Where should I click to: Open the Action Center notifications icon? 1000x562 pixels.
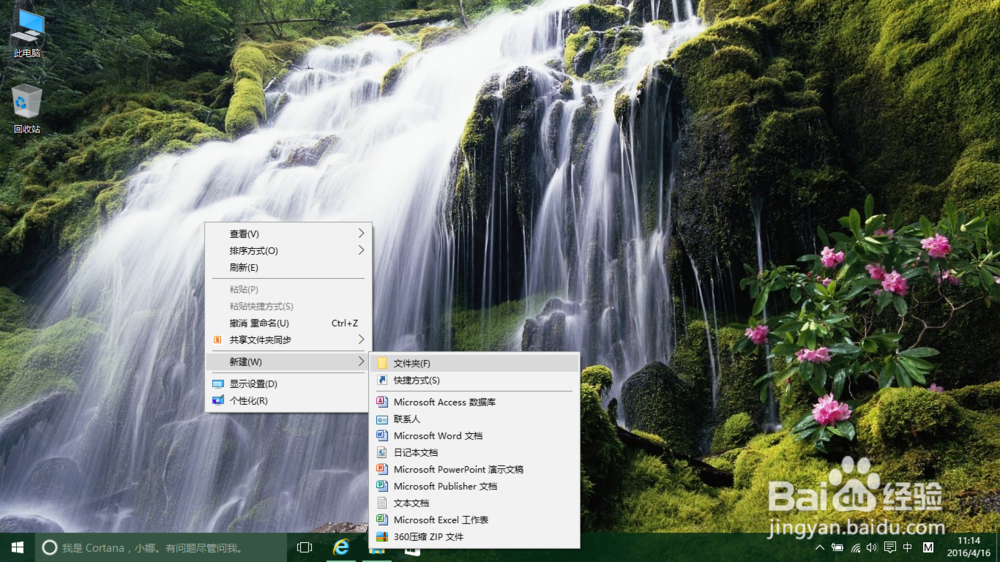[x=890, y=547]
